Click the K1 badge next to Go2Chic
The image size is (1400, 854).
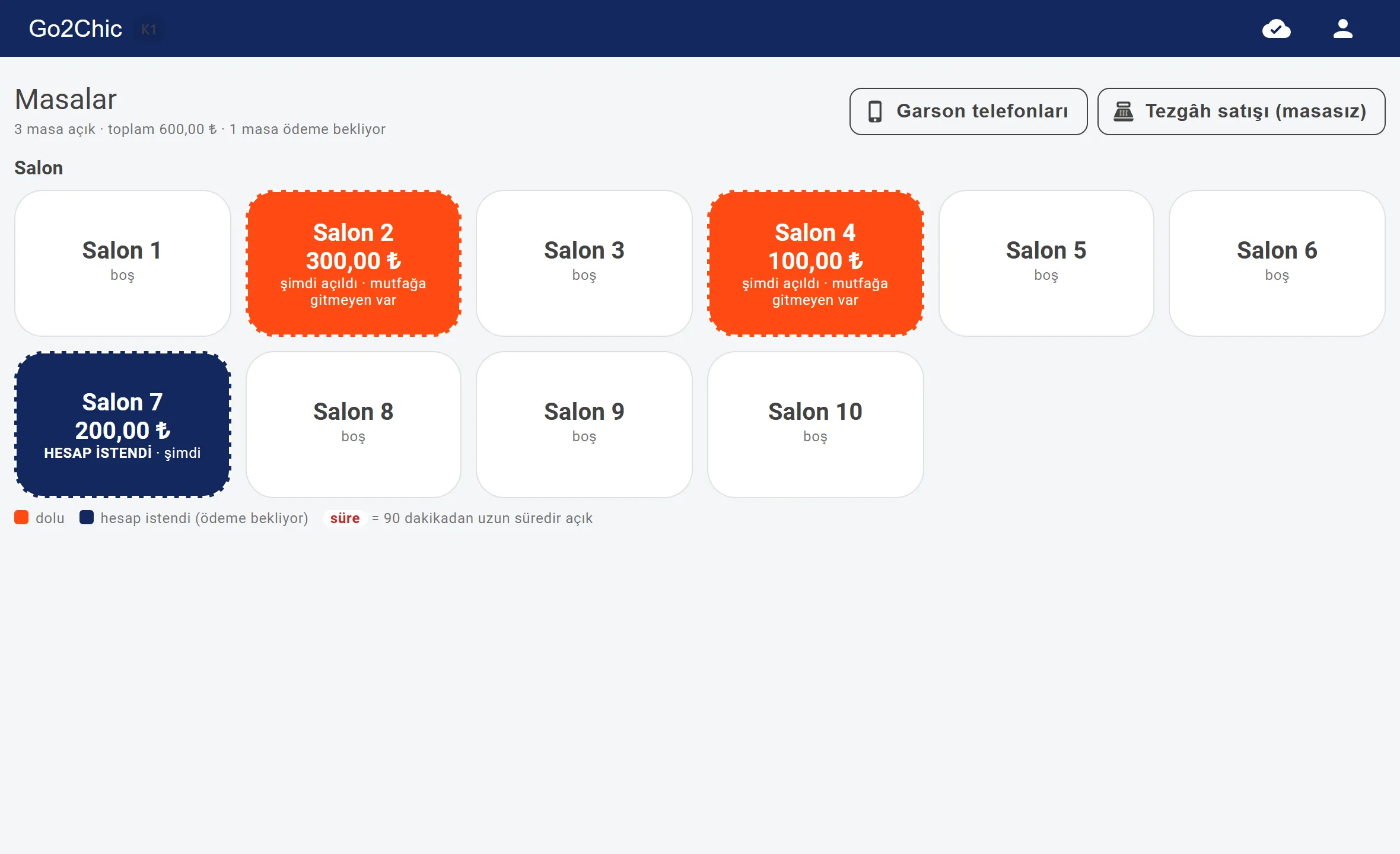click(x=149, y=29)
